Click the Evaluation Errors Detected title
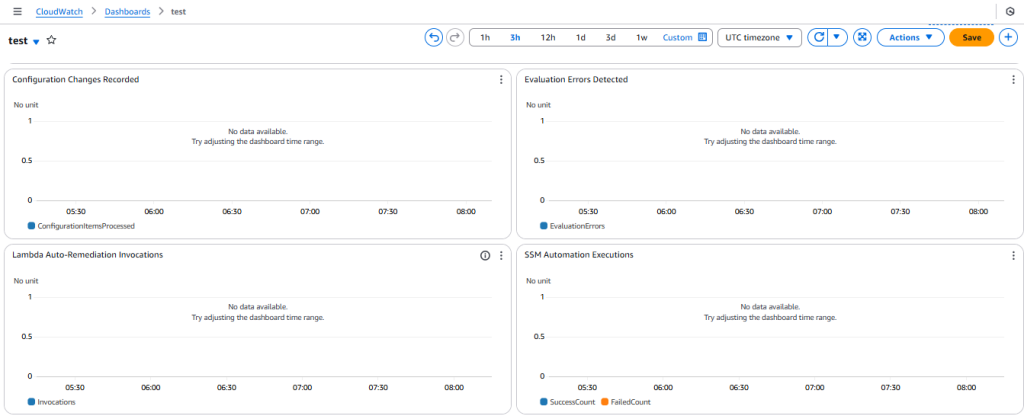Viewport: 1024px width, 416px height. tap(576, 80)
